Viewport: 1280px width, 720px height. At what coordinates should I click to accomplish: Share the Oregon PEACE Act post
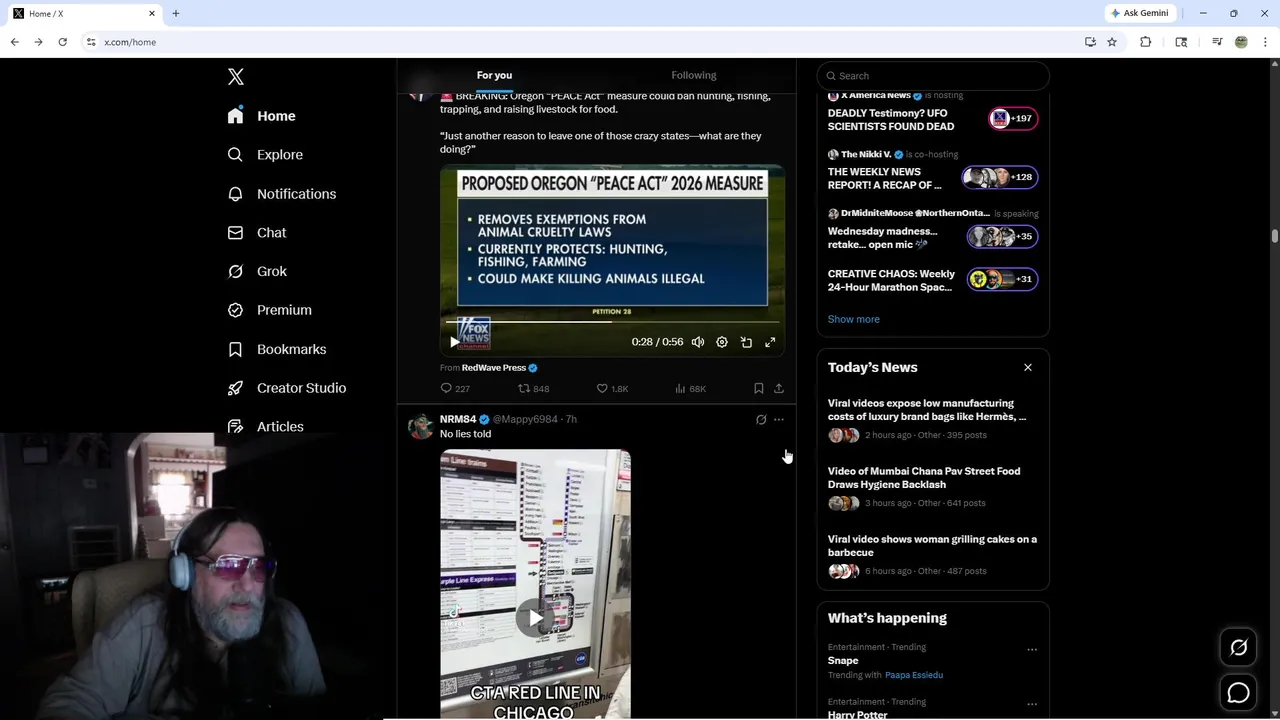tap(779, 388)
